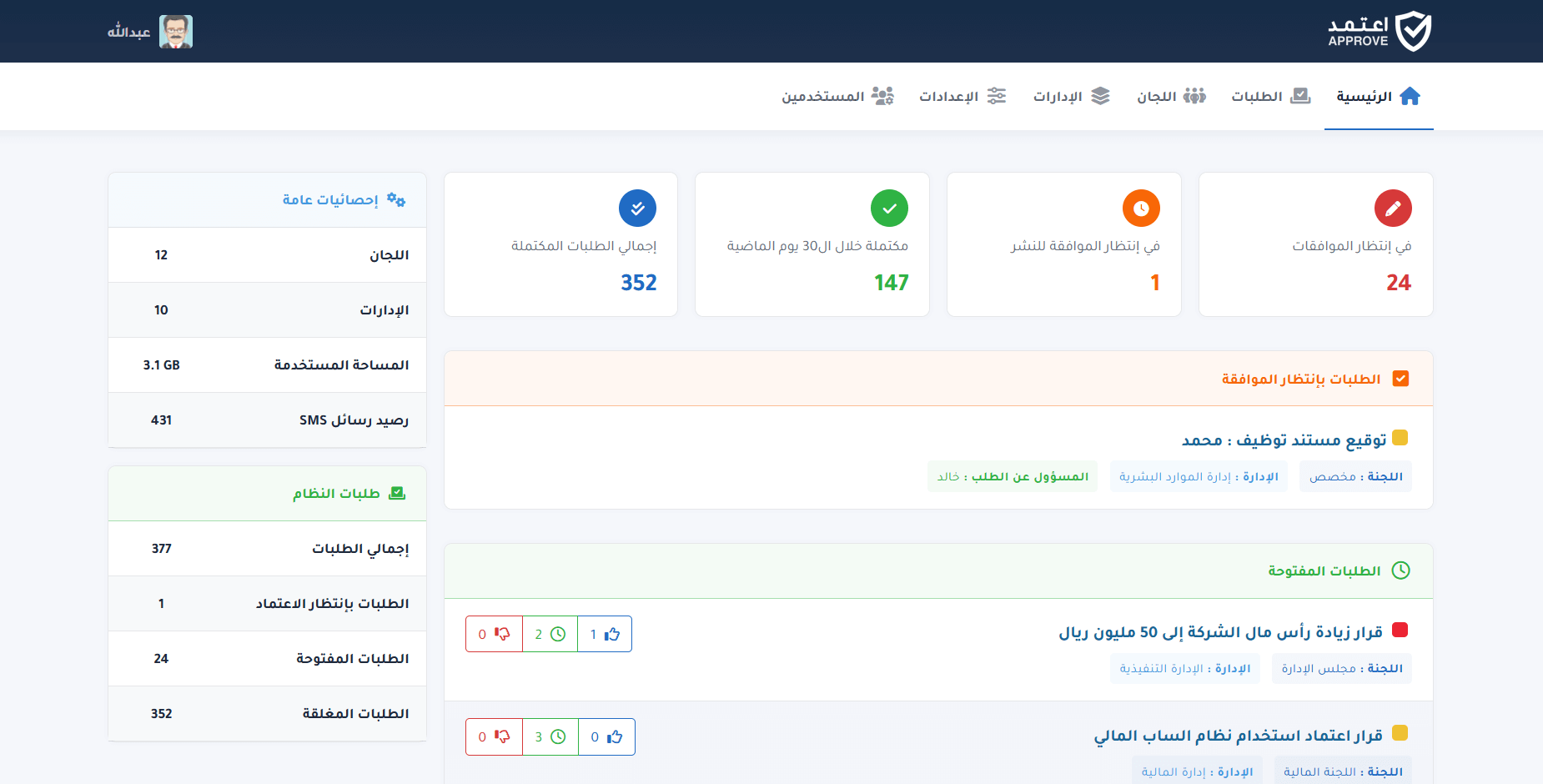Click the sliders icon beside الإعدادات

pyautogui.click(x=998, y=96)
